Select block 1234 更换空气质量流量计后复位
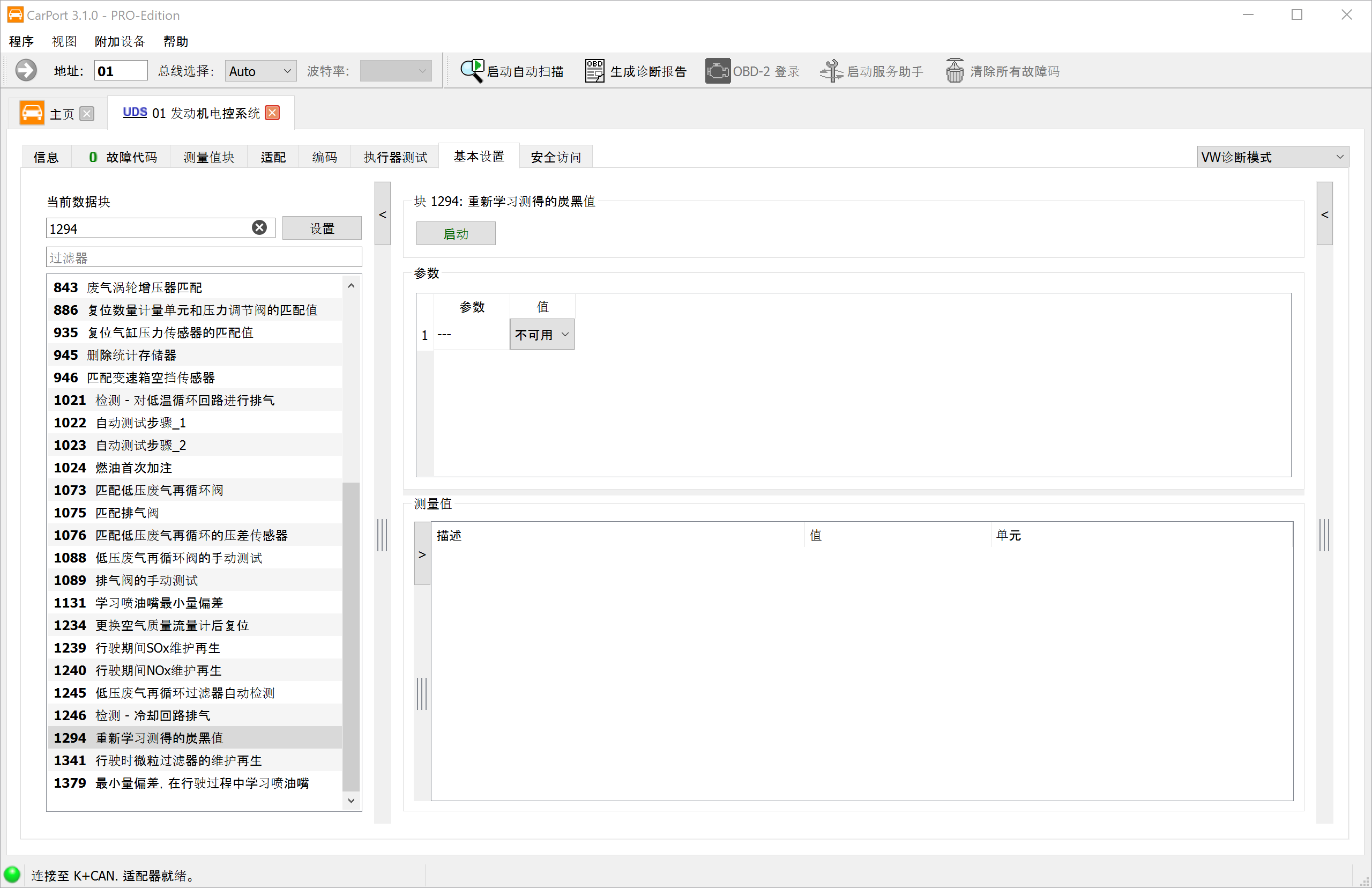 [195, 625]
